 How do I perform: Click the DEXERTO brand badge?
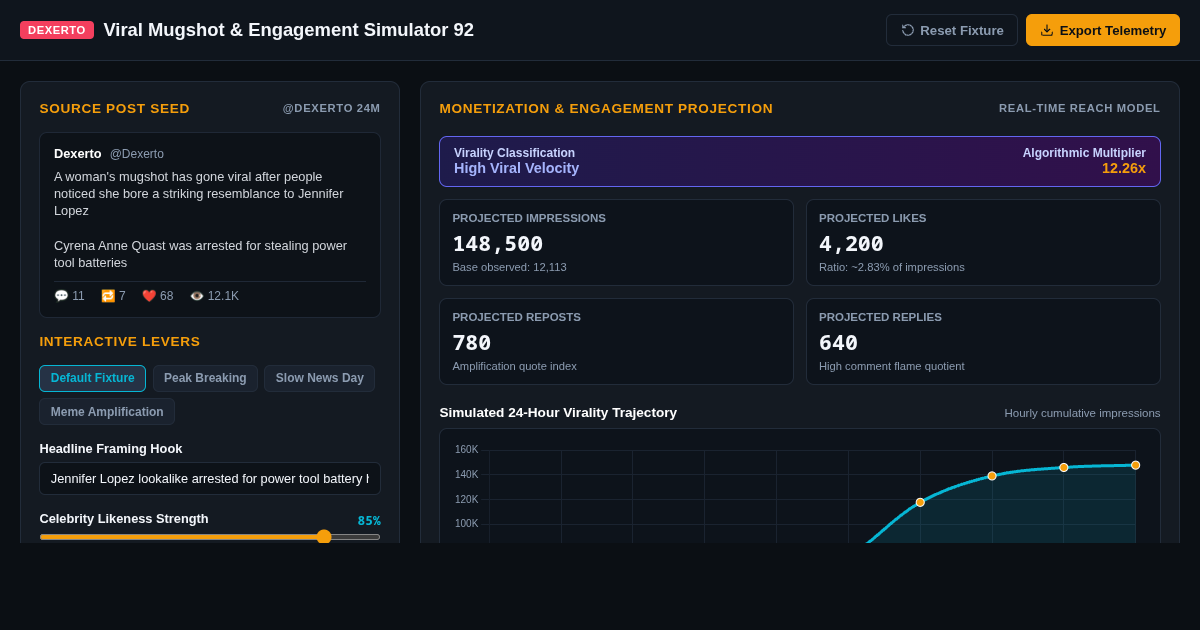click(x=57, y=30)
